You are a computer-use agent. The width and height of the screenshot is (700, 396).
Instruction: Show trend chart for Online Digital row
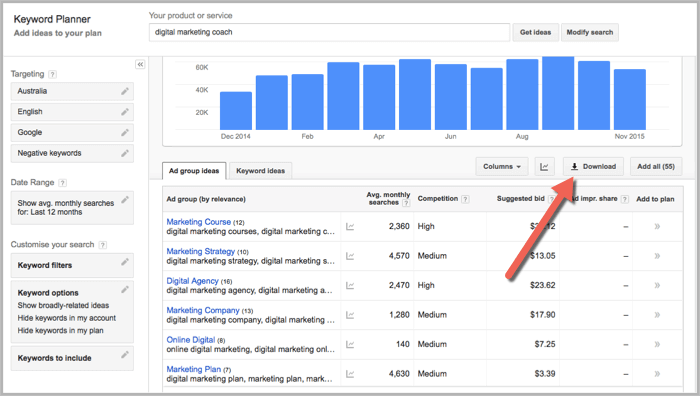point(350,345)
